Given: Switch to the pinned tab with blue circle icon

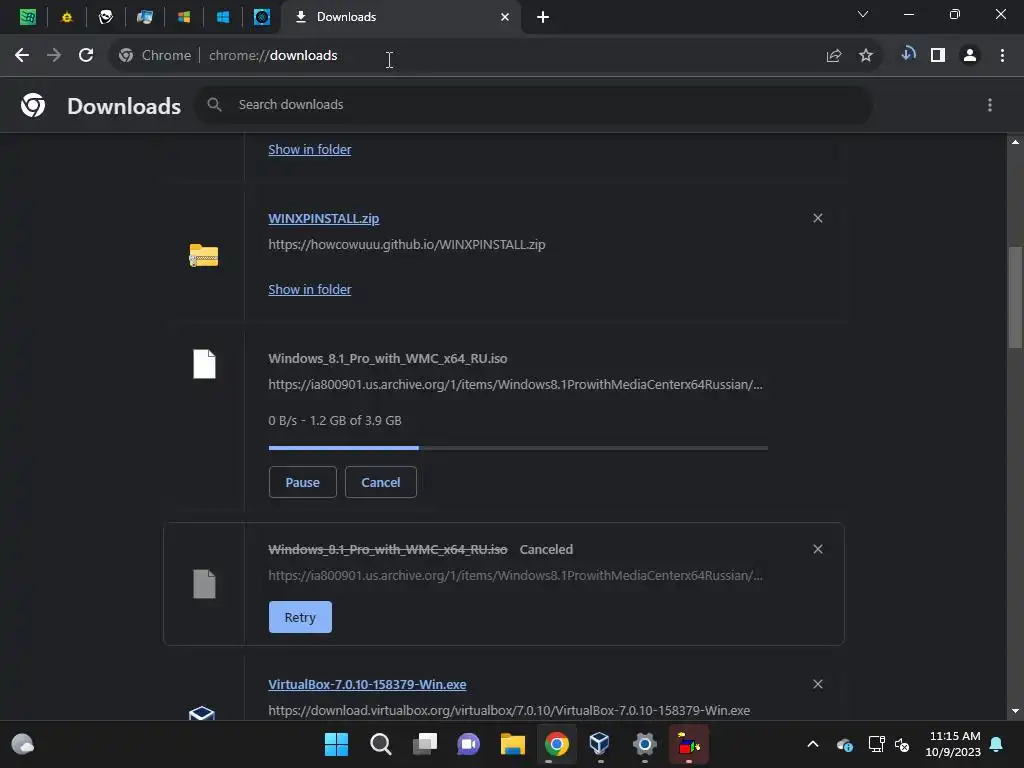Looking at the screenshot, I should coord(262,17).
